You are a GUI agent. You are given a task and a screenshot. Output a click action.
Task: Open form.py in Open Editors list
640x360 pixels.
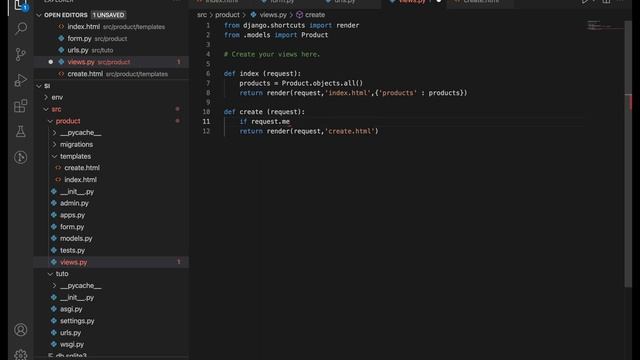[111, 38]
